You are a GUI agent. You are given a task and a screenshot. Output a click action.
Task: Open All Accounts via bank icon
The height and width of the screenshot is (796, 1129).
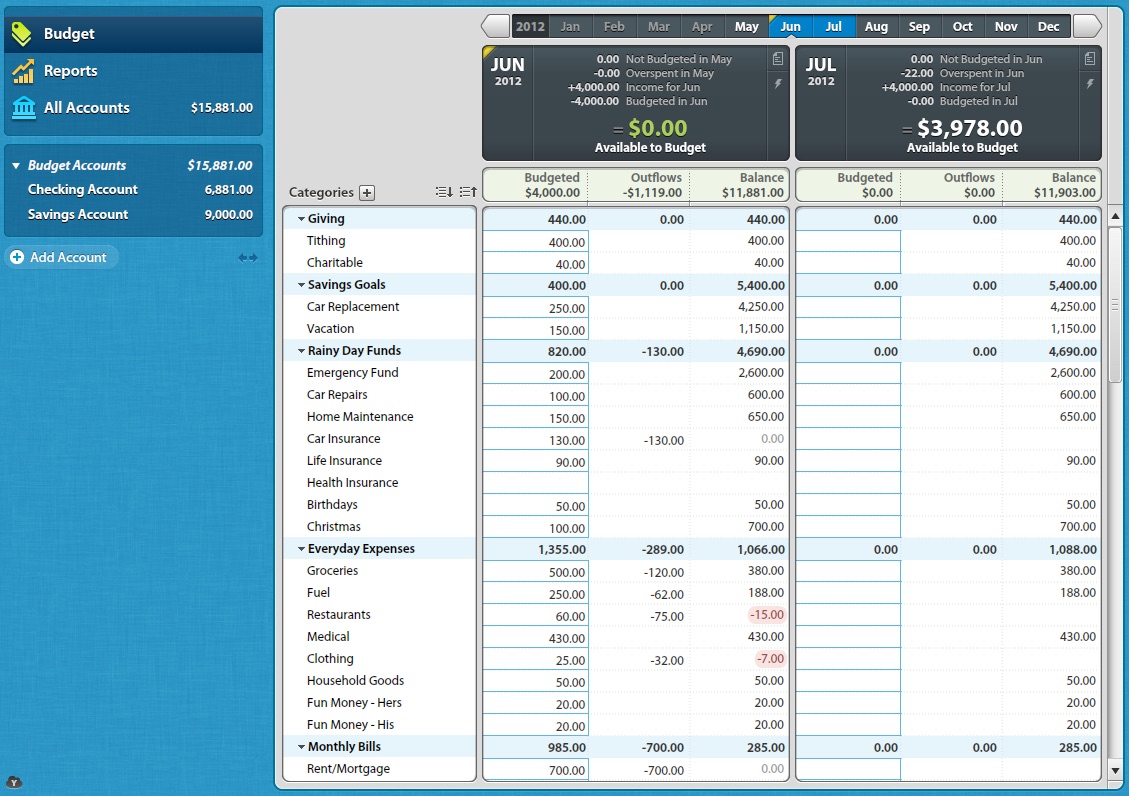24,108
